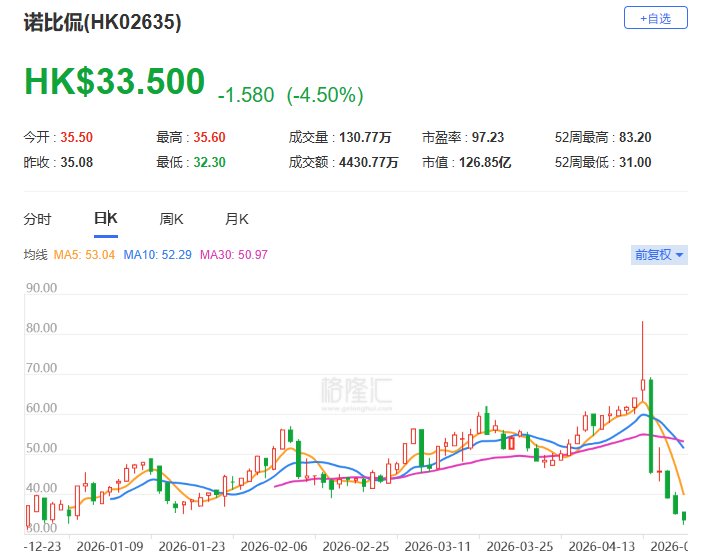Viewport: 705px width, 558px height.
Task: Click the 格隆汇 watermark logo on chart
Action: (x=357, y=392)
